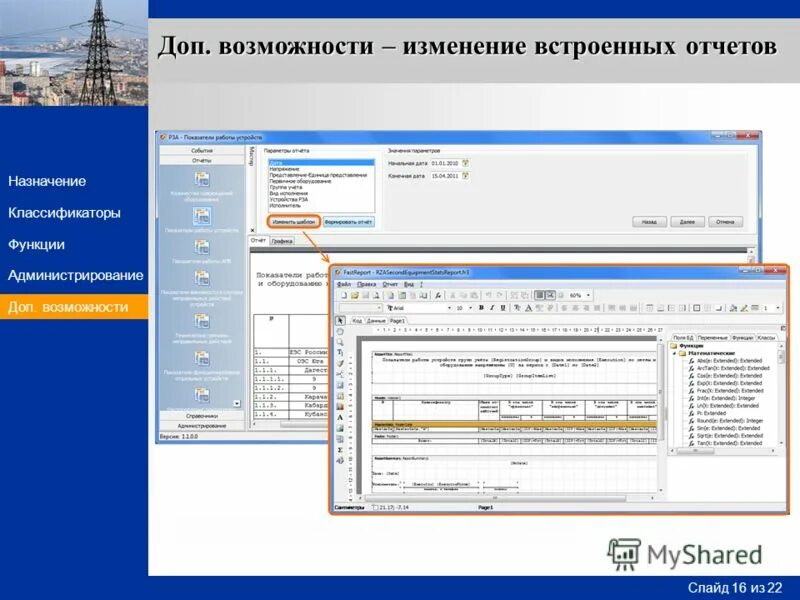Screen dimensions: 800x600
Task: Toggle underline formatting in FastReport
Action: pyautogui.click(x=501, y=308)
